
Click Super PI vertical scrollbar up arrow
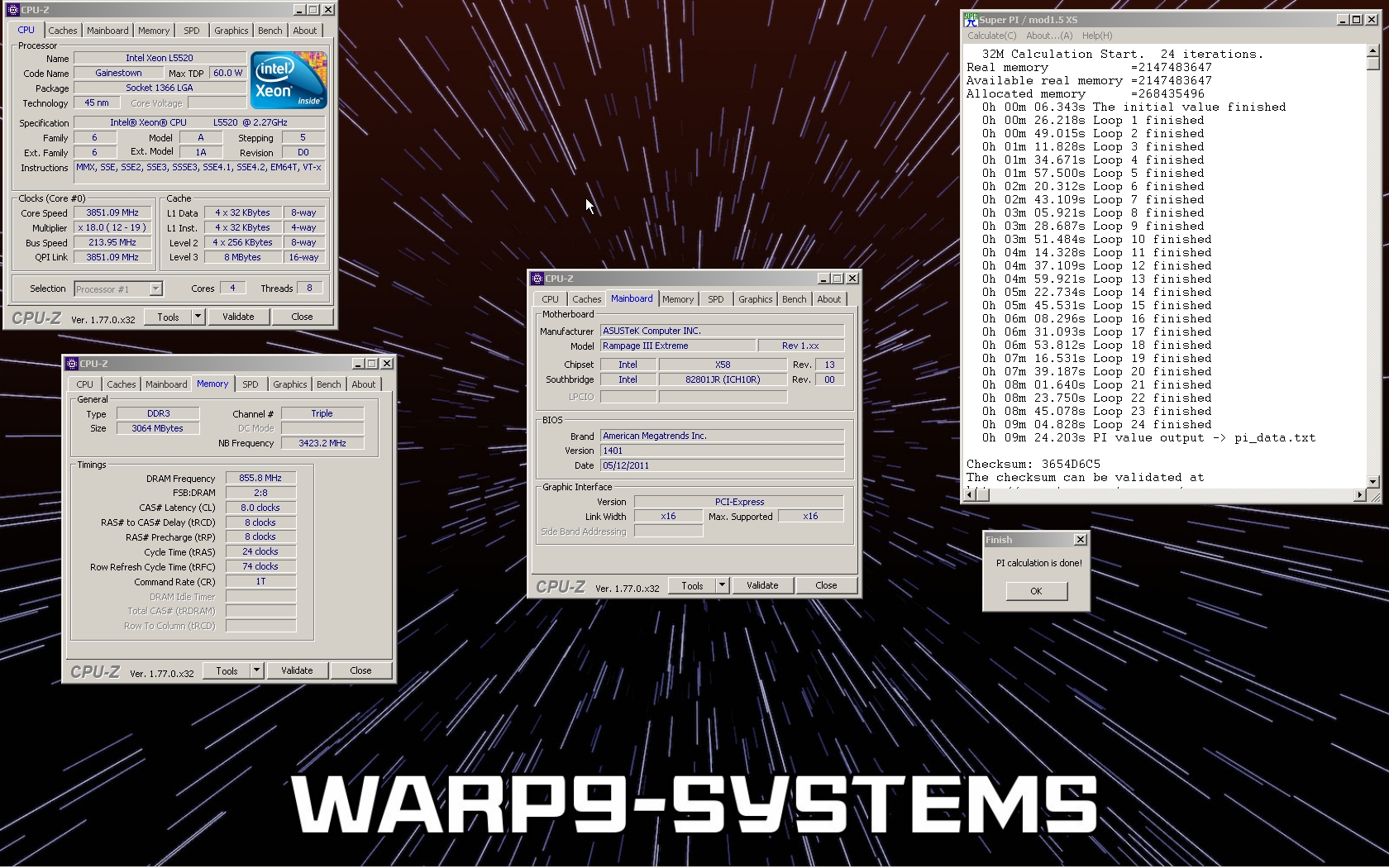click(x=1373, y=52)
